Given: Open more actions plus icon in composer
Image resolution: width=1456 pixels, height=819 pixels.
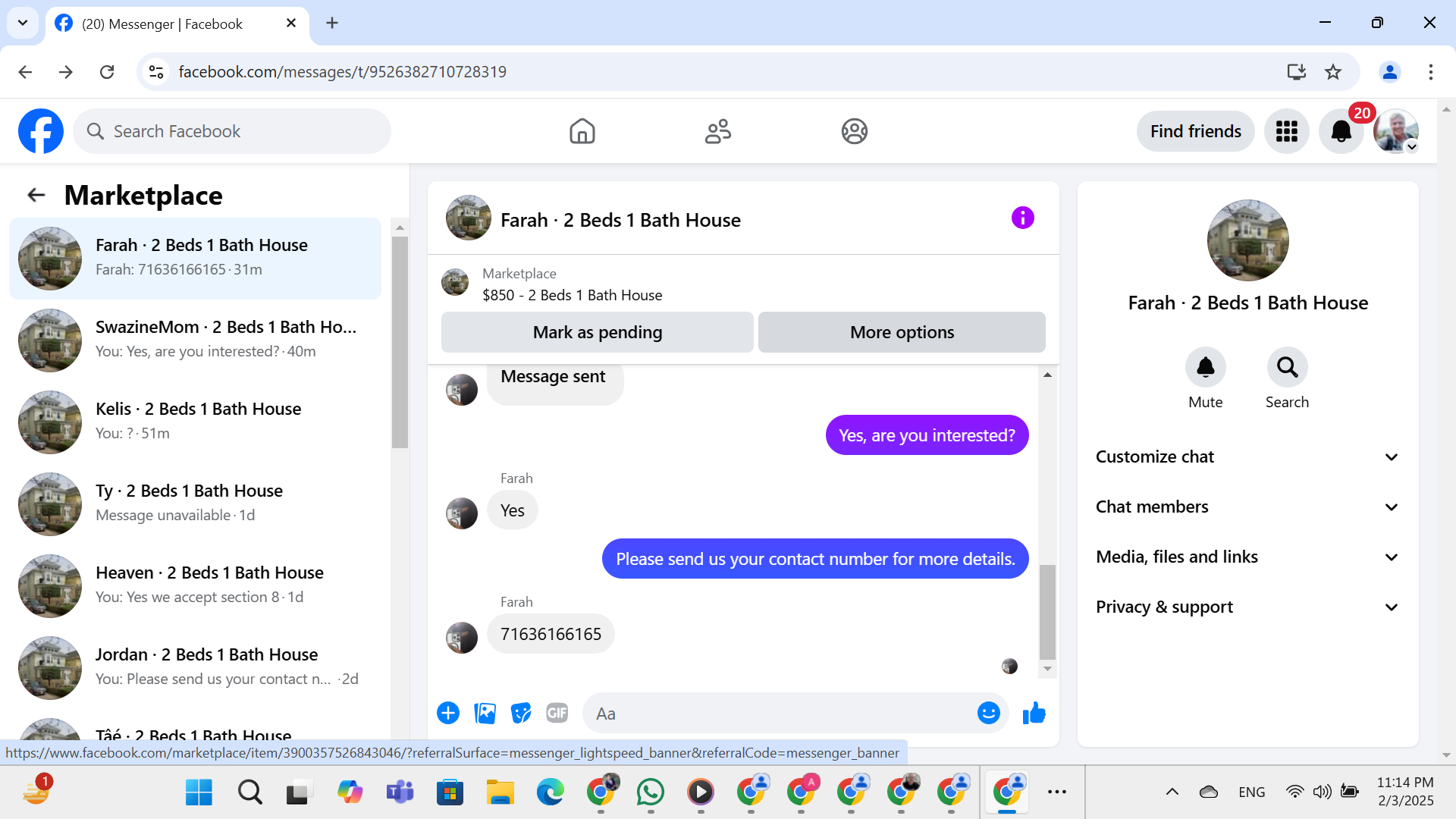Looking at the screenshot, I should [448, 713].
